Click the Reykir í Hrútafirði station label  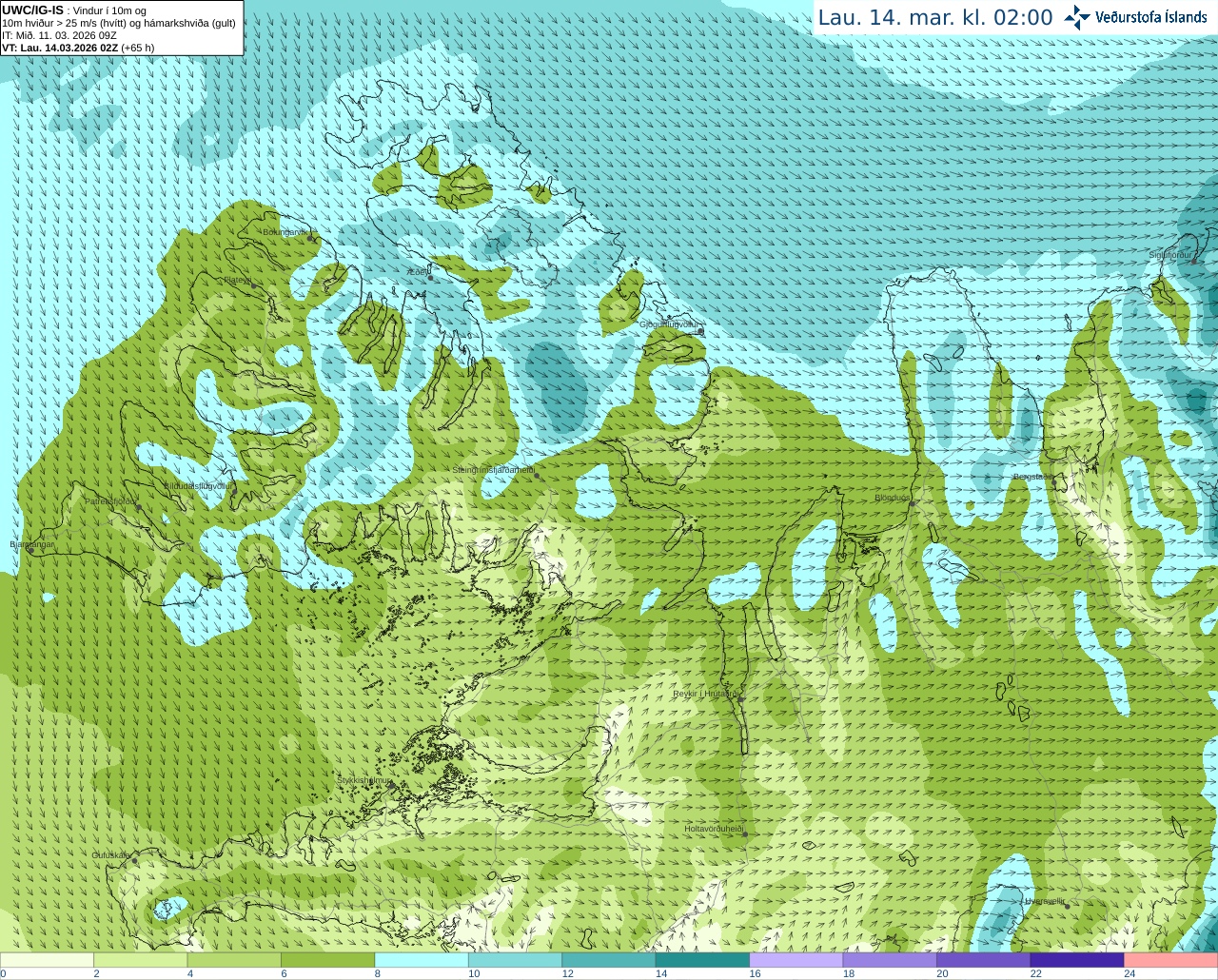point(705,694)
